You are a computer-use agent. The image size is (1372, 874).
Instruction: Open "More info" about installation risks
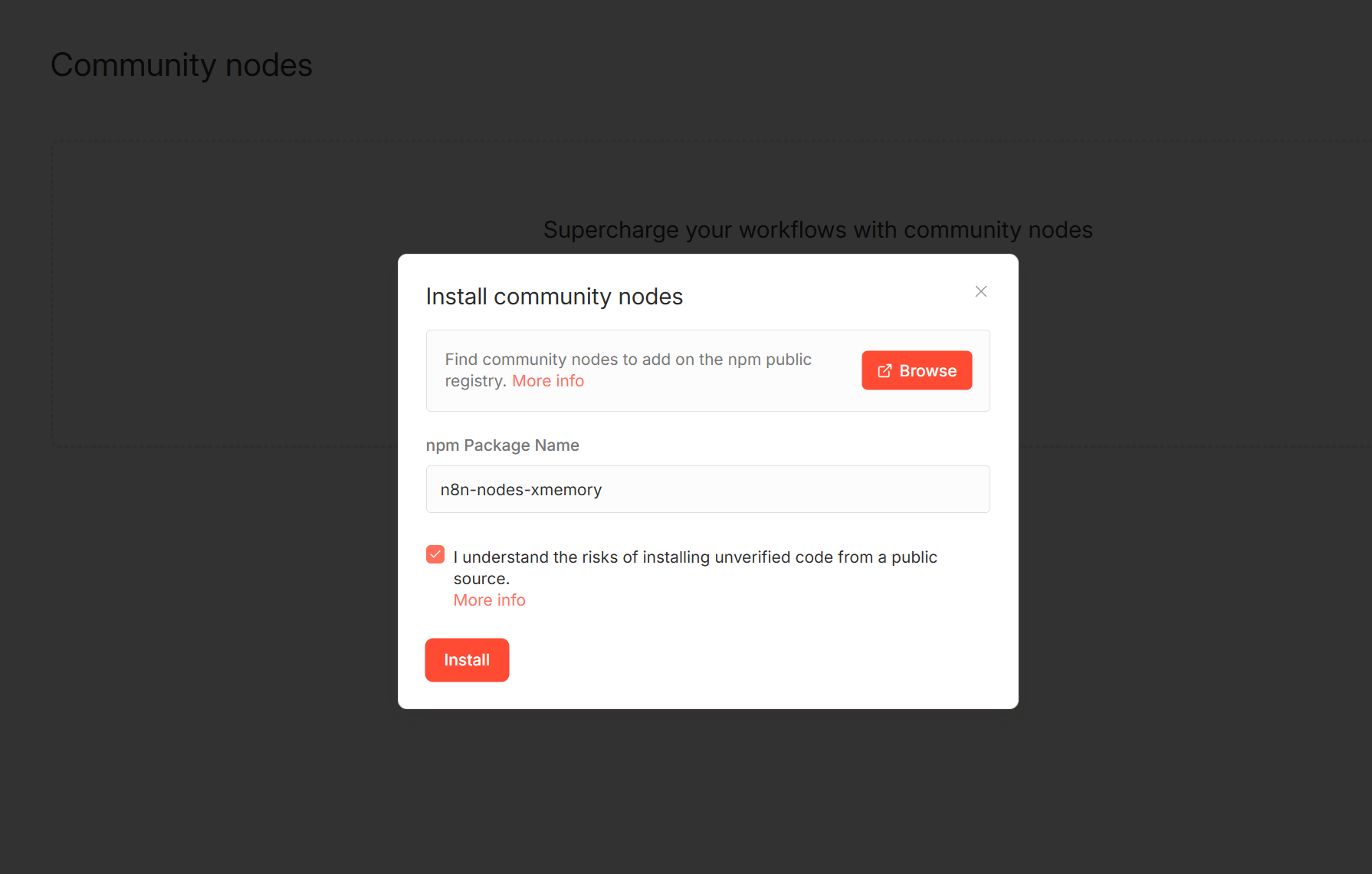[489, 600]
